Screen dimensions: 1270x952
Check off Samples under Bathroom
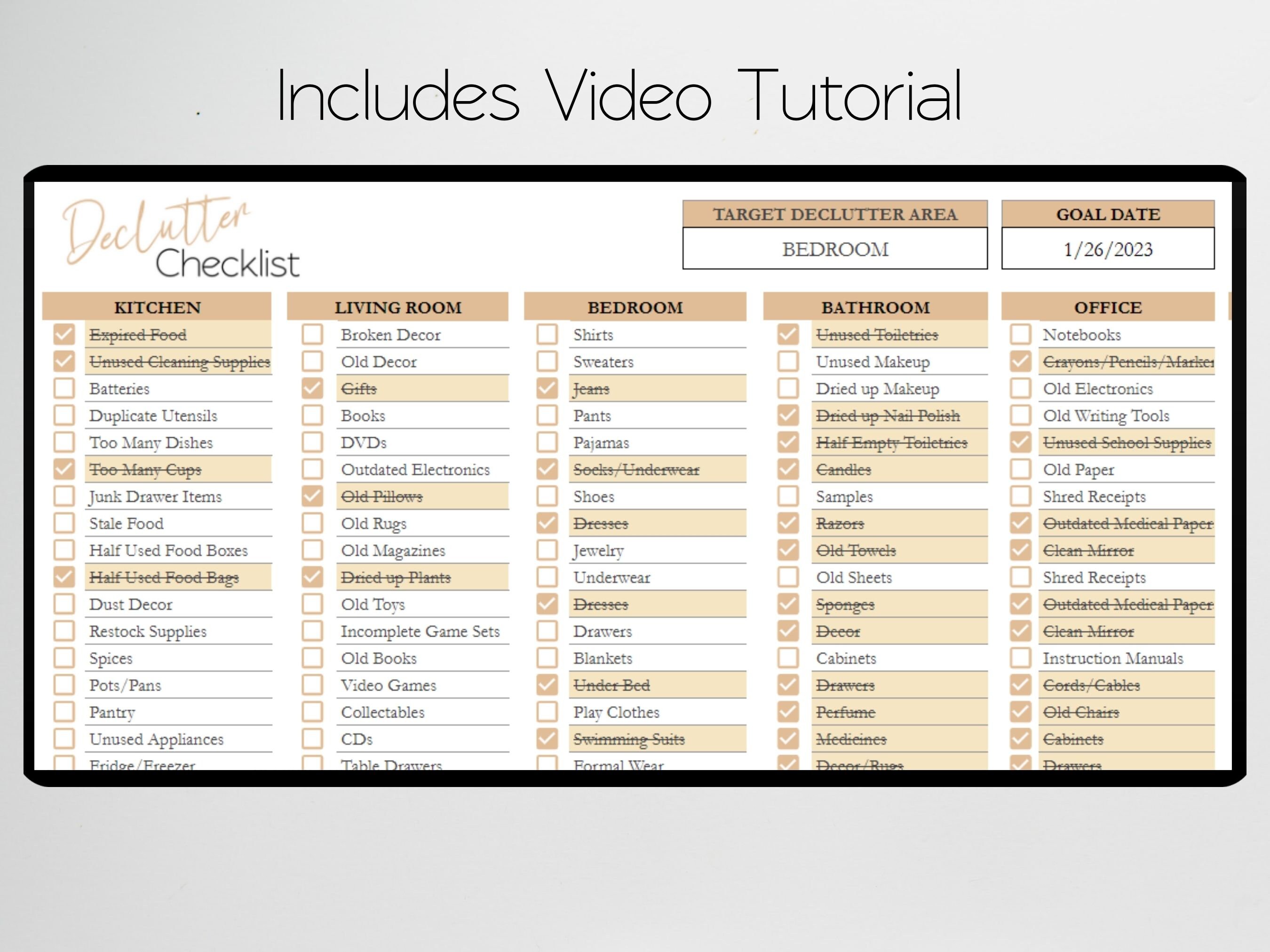[788, 496]
